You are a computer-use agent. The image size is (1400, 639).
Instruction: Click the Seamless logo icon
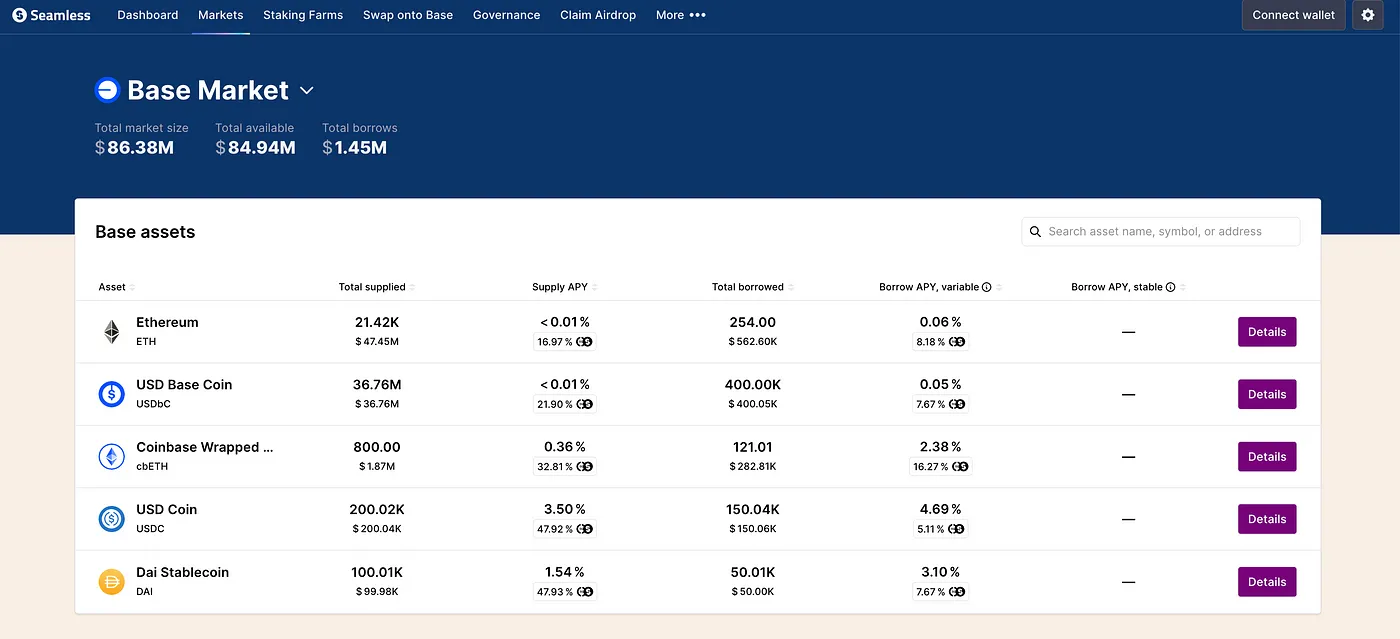coord(19,15)
